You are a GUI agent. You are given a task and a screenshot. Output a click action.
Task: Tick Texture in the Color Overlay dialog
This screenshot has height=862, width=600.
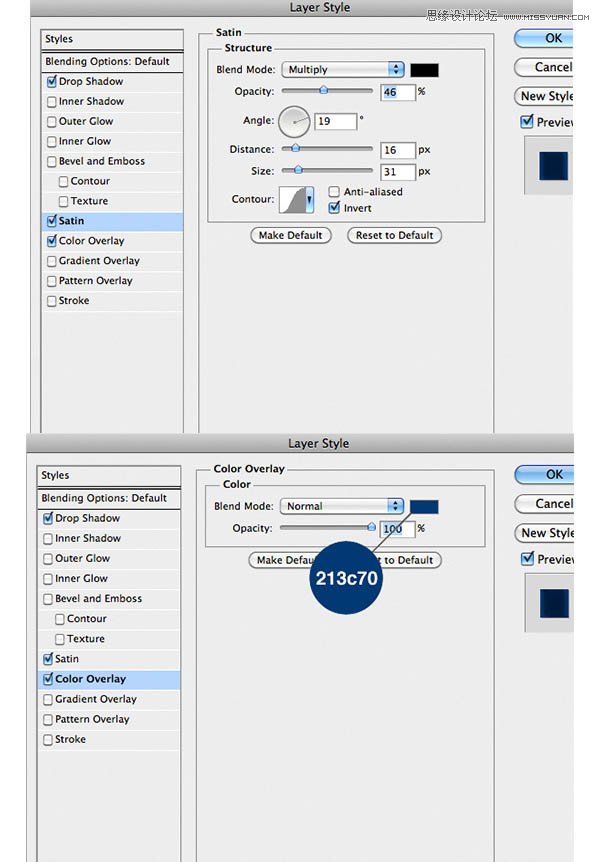60,639
